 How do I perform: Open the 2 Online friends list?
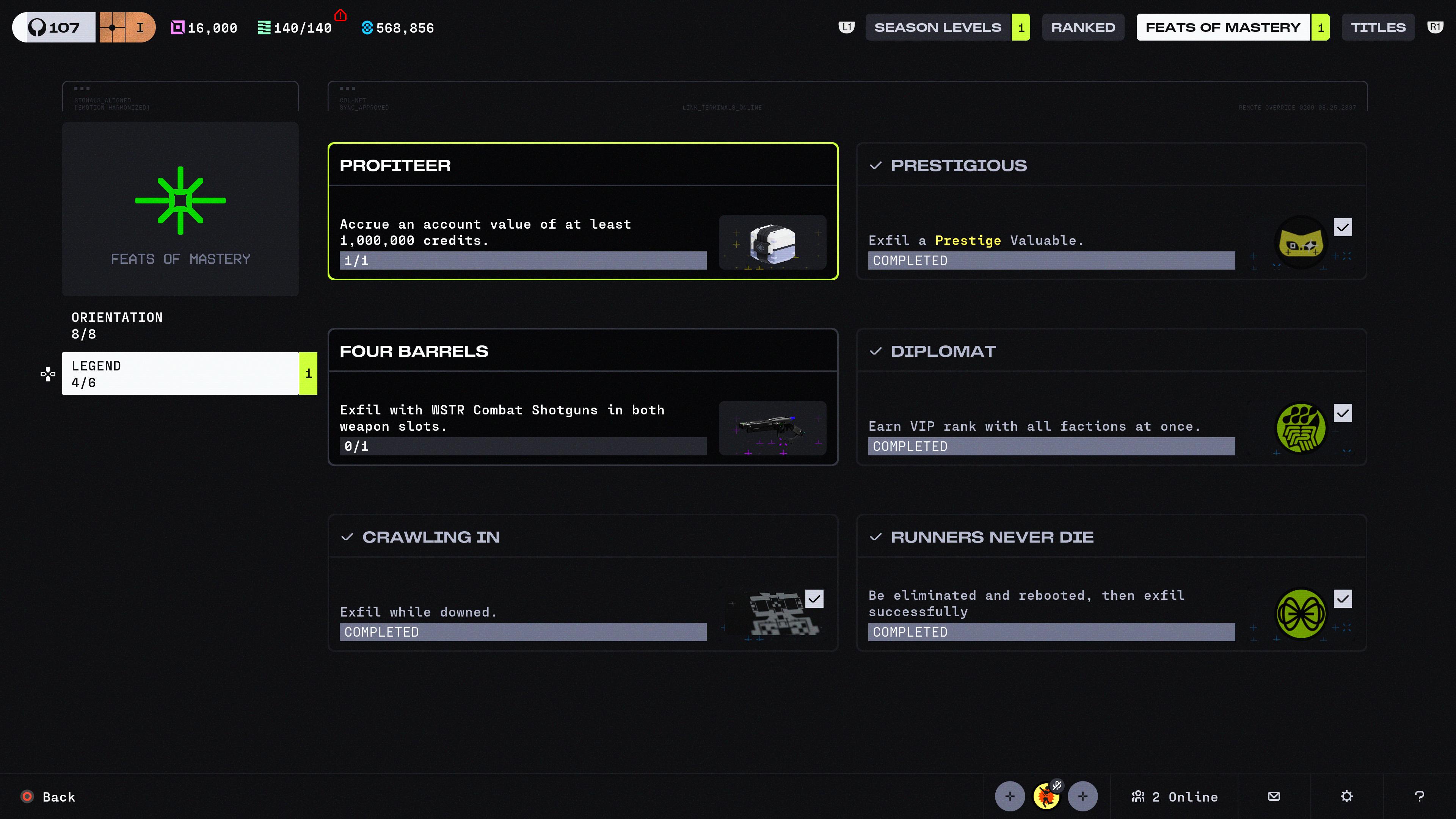point(1175,796)
